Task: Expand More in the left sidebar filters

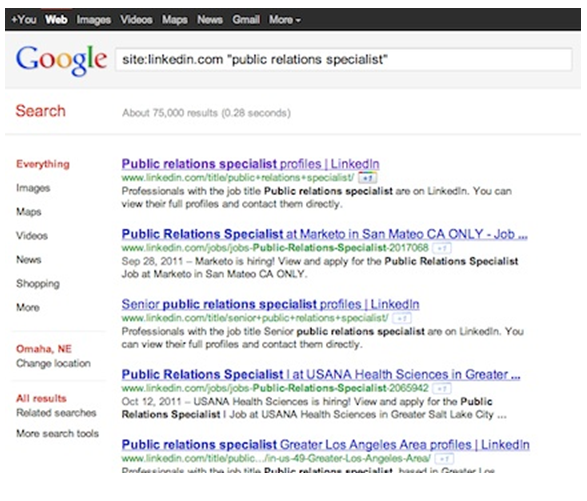Action: (x=28, y=308)
